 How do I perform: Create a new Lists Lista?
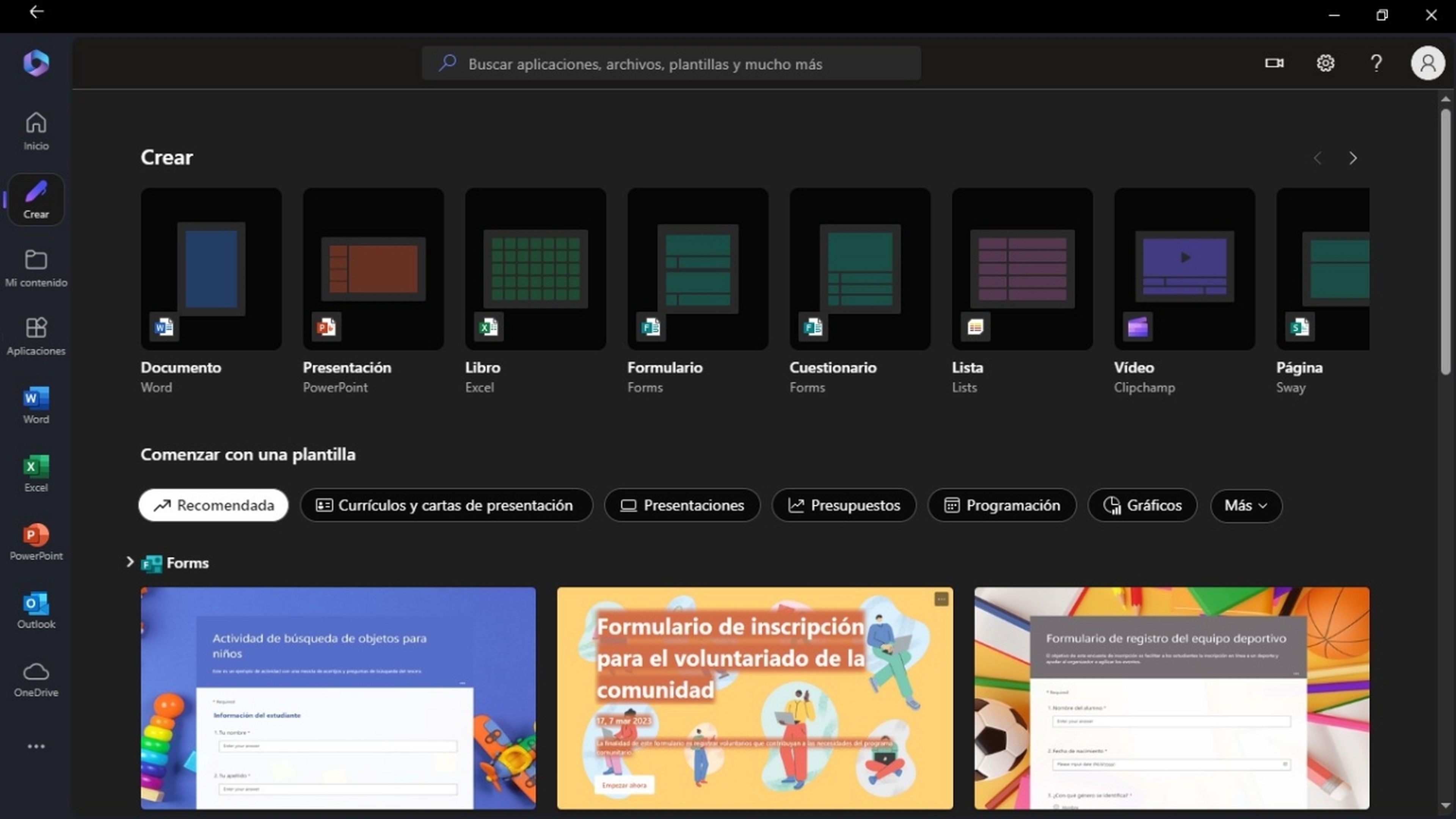(x=1022, y=268)
